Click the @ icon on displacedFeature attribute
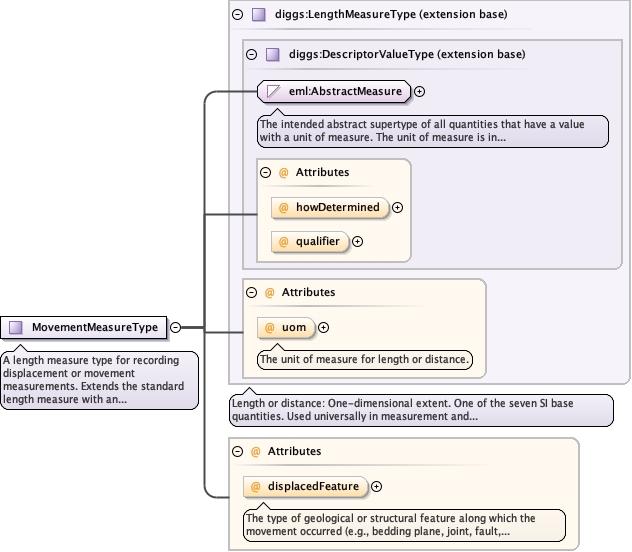 coord(256,486)
